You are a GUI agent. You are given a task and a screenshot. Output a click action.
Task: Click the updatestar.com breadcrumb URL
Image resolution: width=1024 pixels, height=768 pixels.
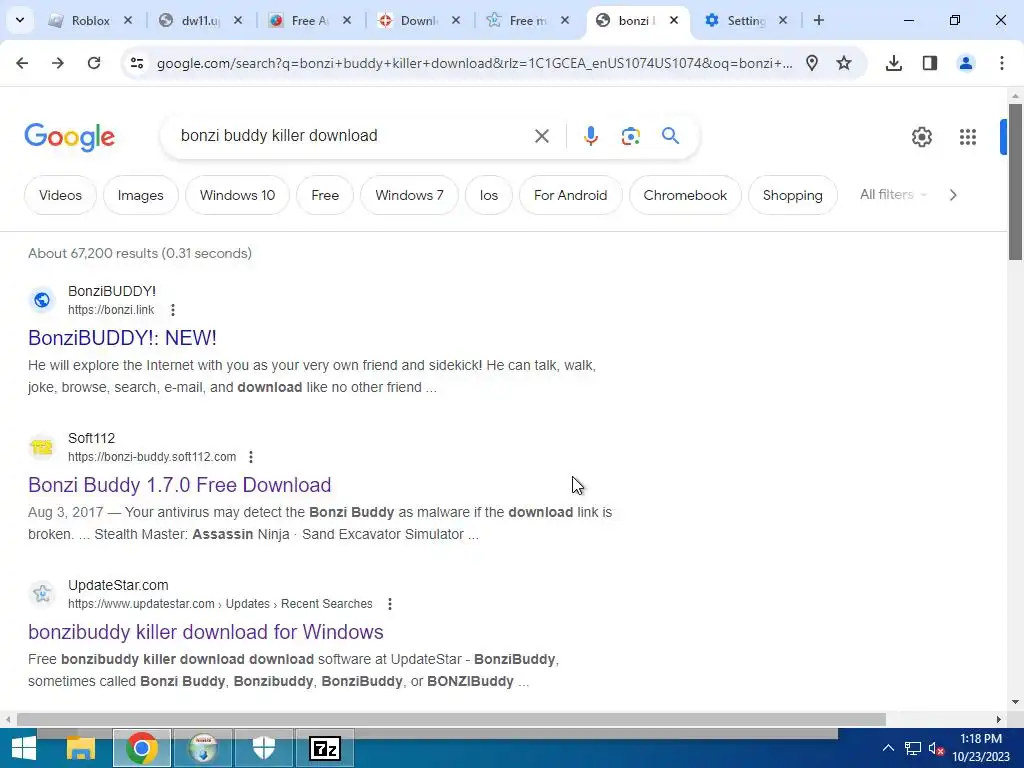[220, 603]
